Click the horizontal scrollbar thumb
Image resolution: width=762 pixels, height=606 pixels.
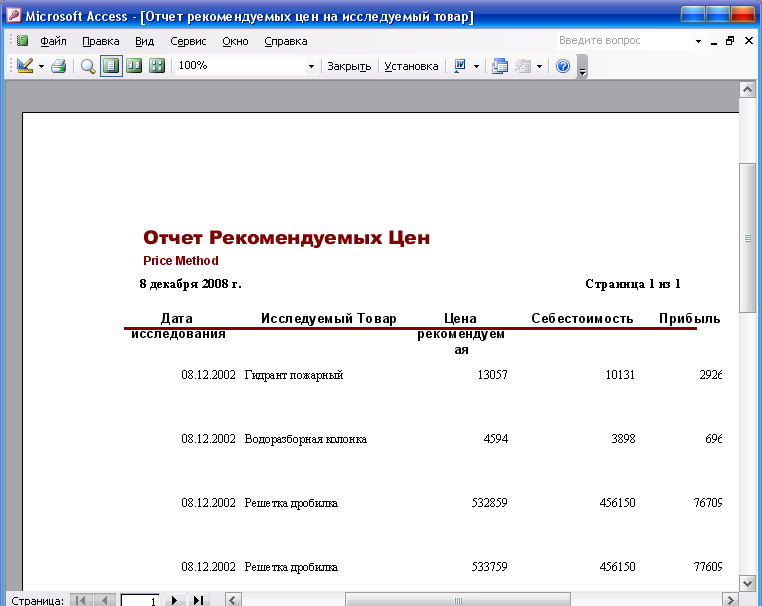point(458,600)
